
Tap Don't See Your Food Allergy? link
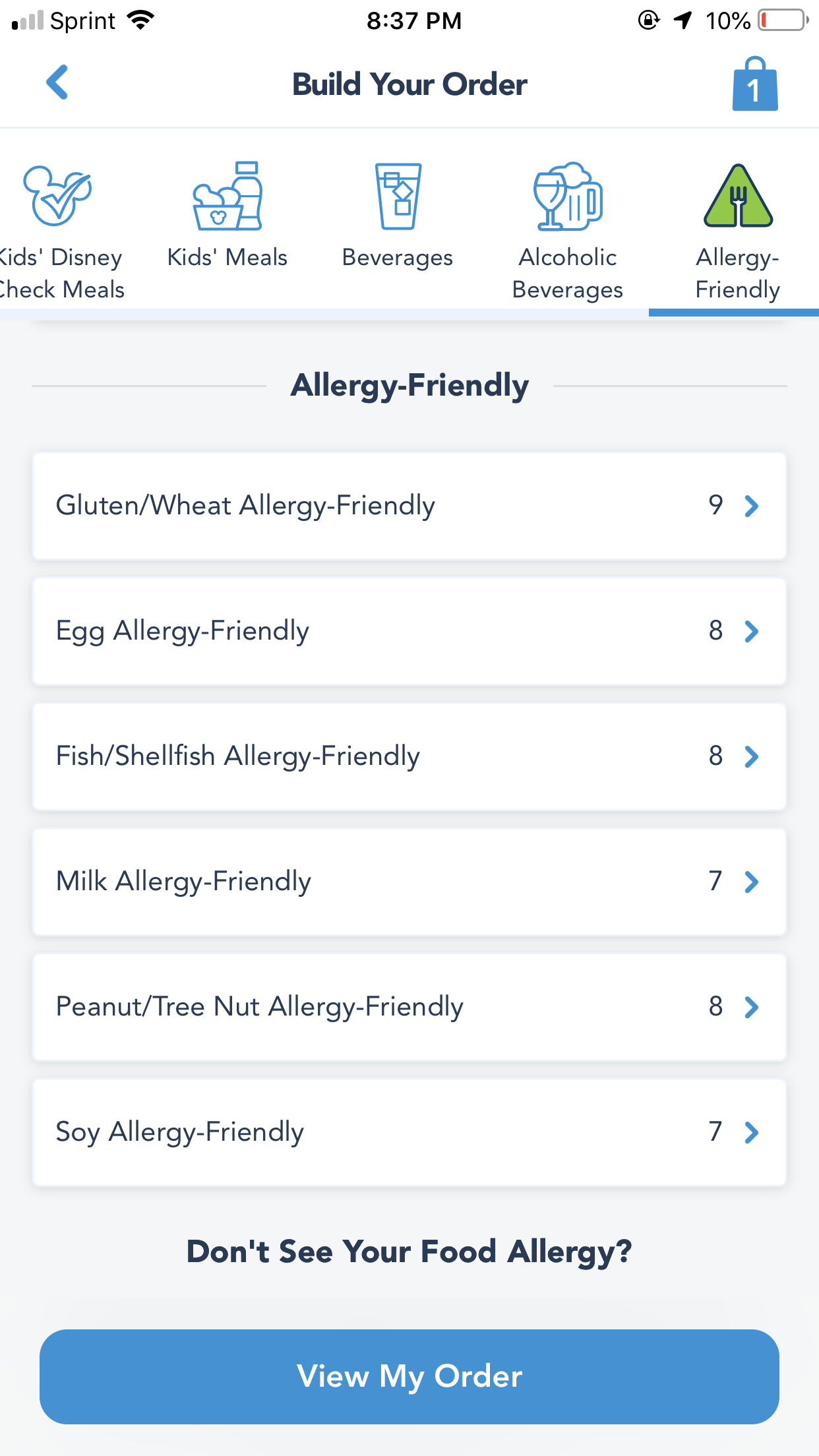[409, 1252]
